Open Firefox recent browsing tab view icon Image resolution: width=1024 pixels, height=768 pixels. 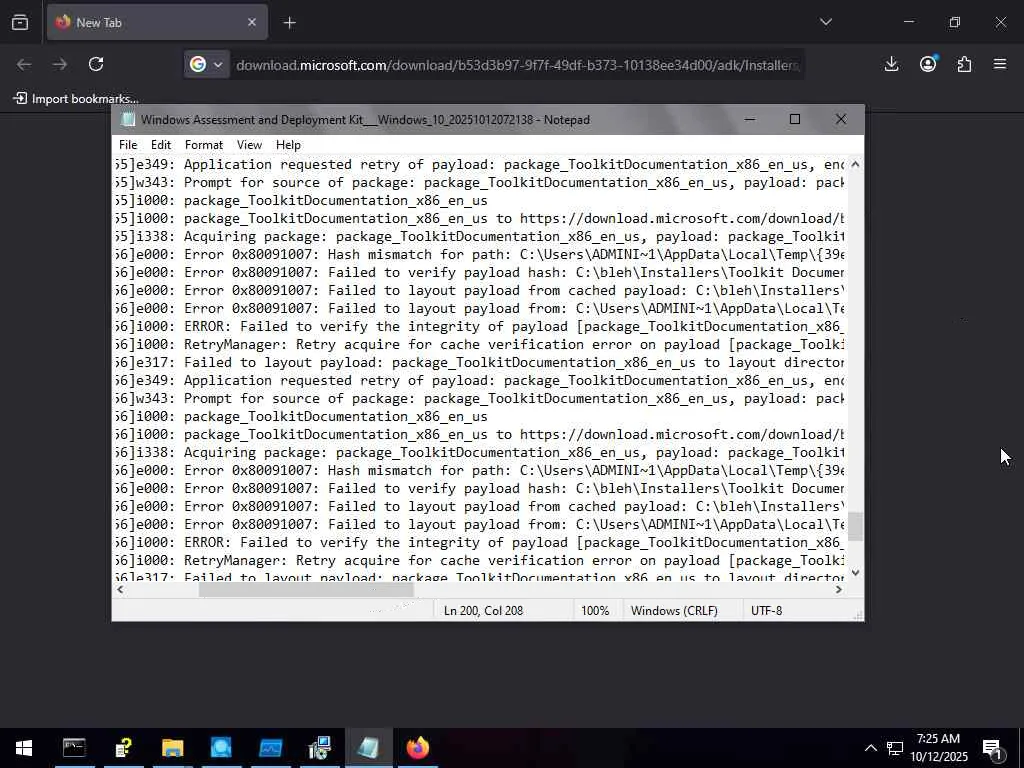coord(20,22)
